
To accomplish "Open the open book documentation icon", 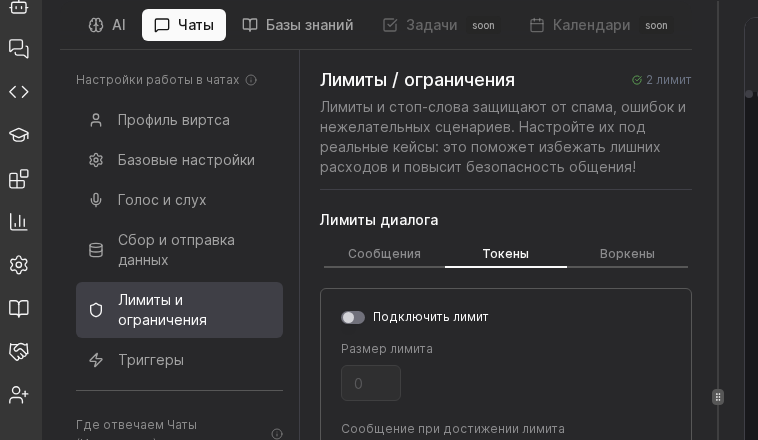I will (19, 308).
